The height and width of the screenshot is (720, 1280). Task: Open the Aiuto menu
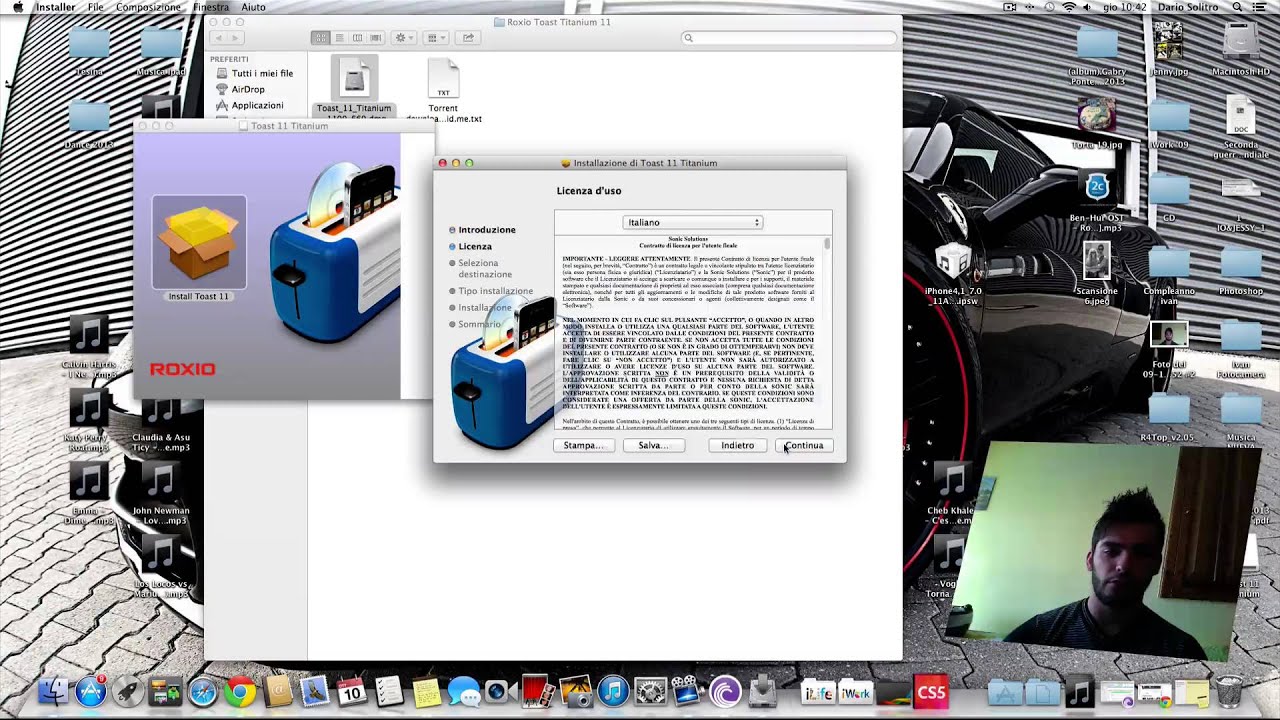click(x=254, y=7)
